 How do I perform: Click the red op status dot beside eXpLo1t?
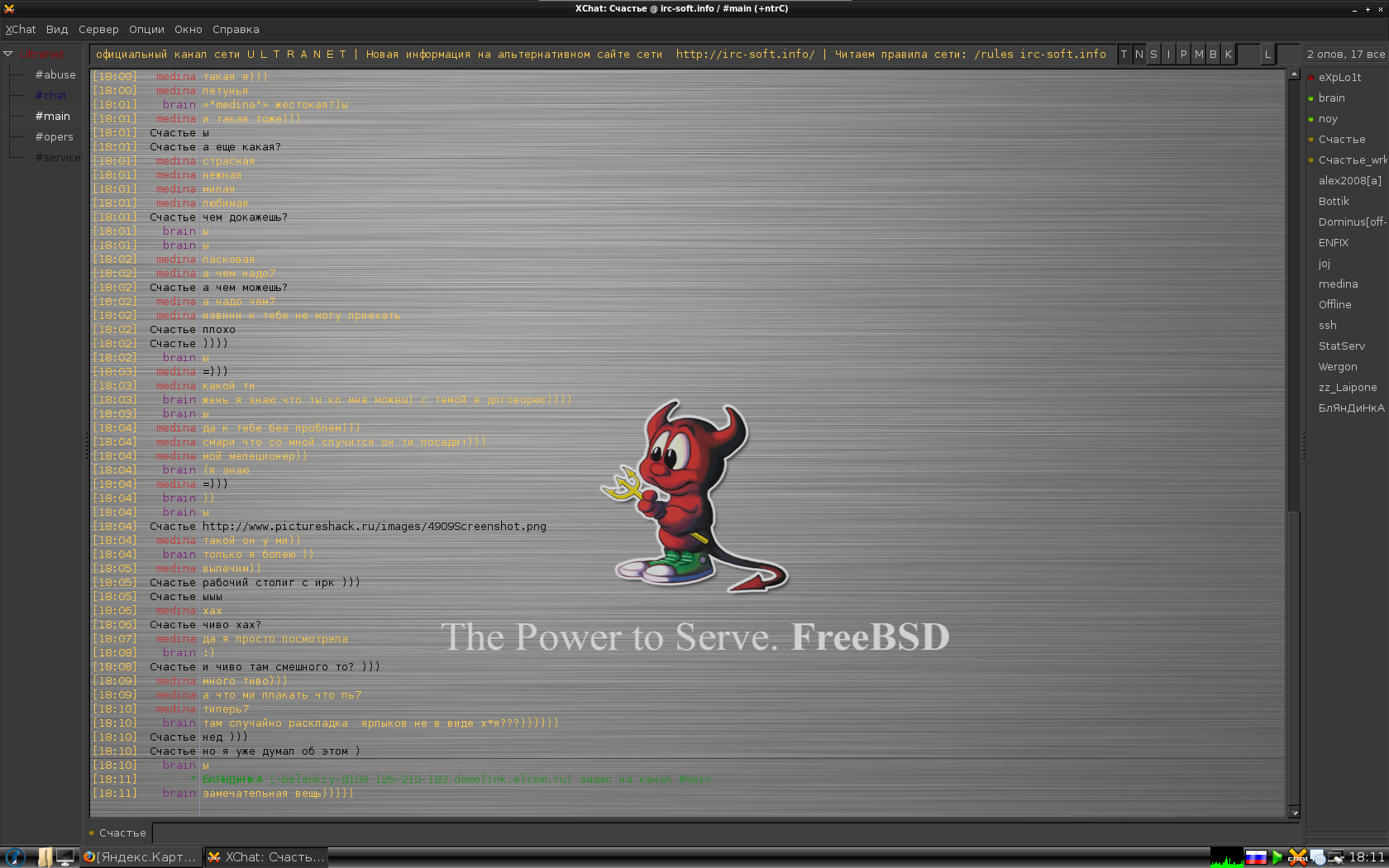(x=1311, y=78)
